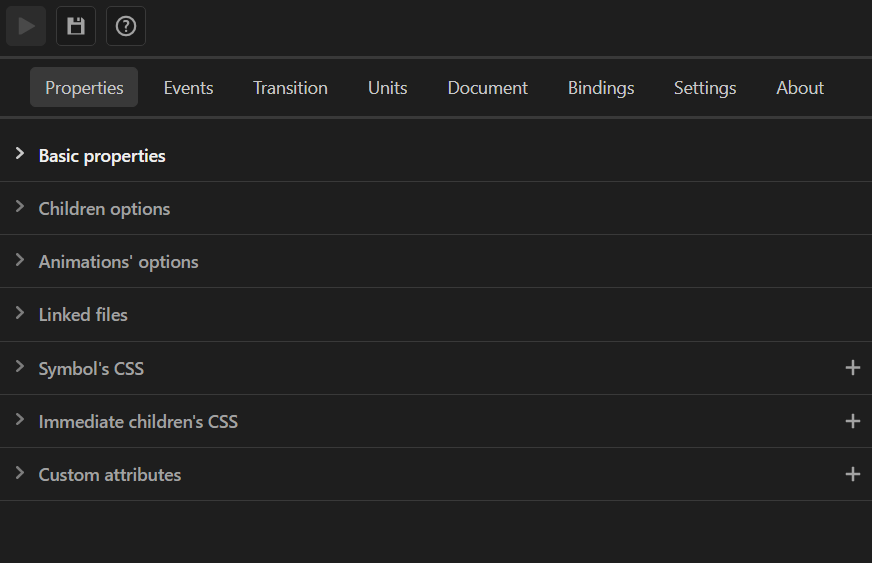The width and height of the screenshot is (872, 563).
Task: Add rule to Immediate children's CSS
Action: pos(853,421)
